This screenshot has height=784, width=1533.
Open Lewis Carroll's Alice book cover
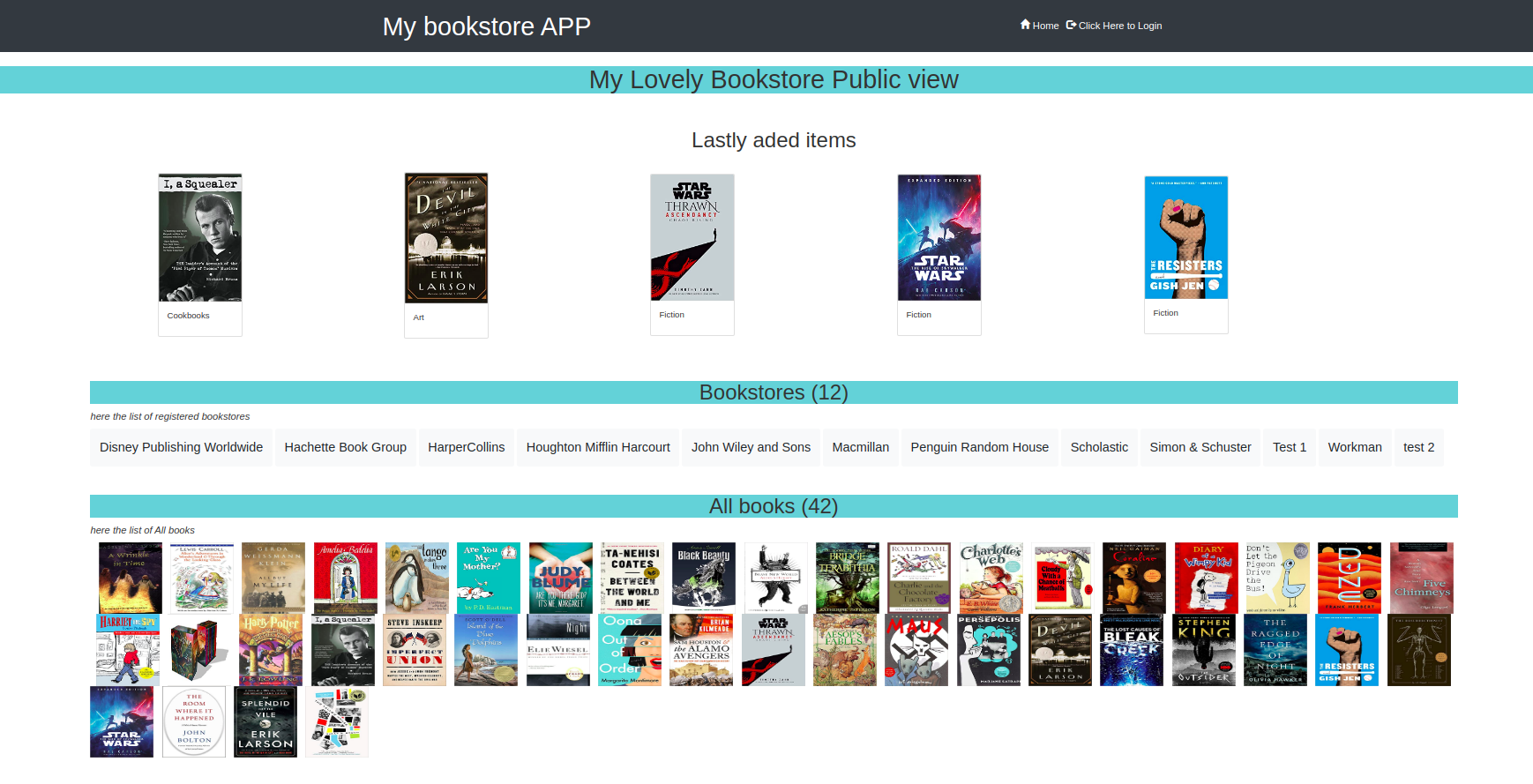pos(202,578)
